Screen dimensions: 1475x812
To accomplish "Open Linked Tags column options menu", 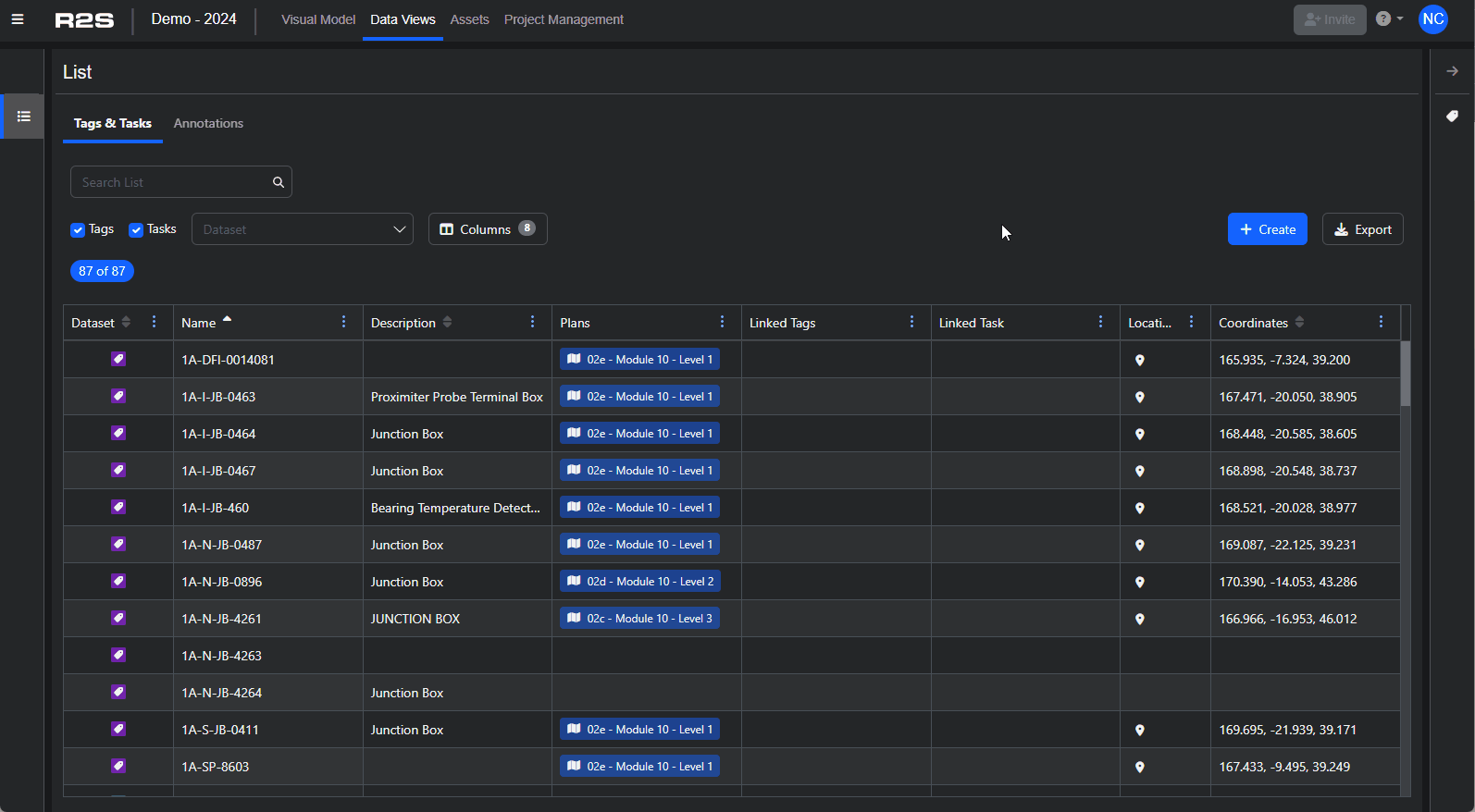I will 912,322.
